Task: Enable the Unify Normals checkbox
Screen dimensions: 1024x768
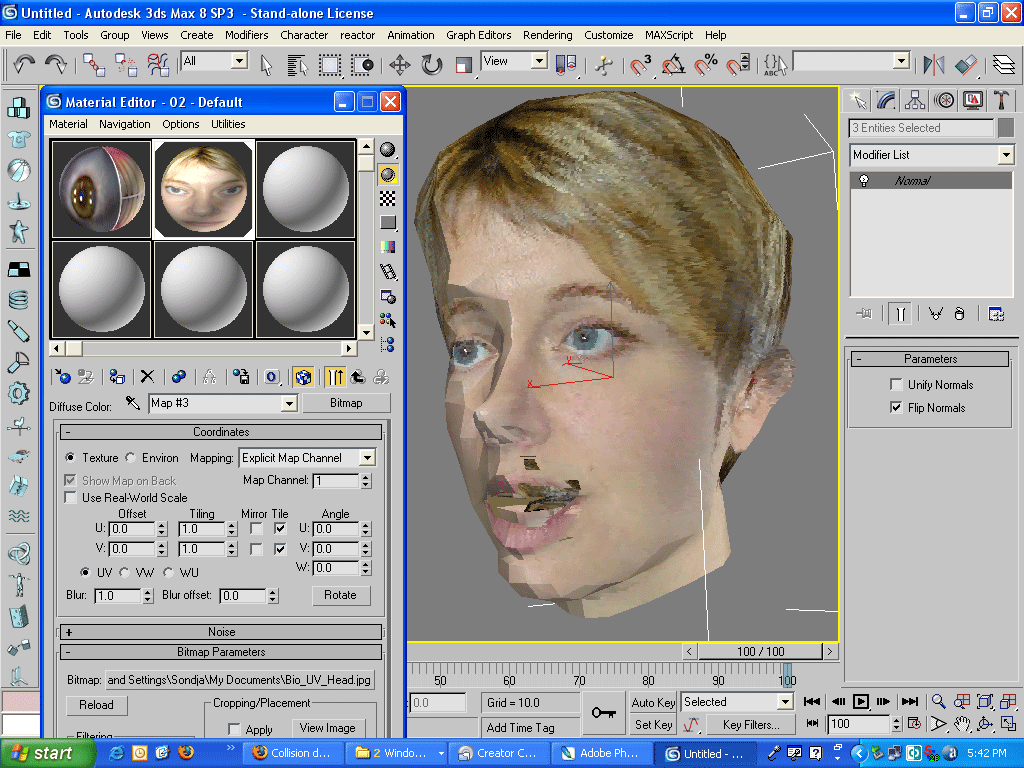Action: (896, 385)
